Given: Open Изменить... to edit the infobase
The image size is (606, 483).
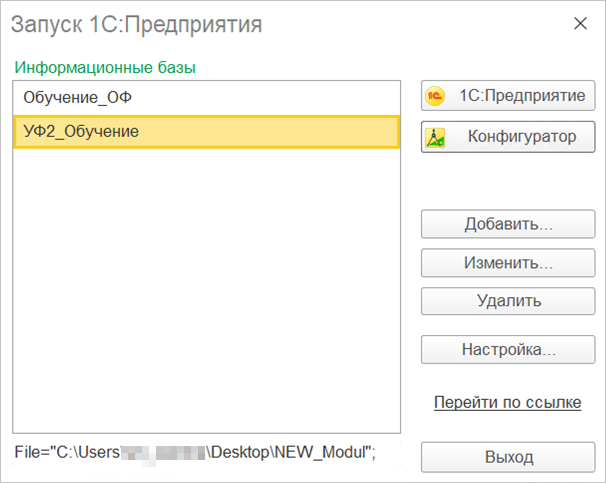Looking at the screenshot, I should 508,263.
